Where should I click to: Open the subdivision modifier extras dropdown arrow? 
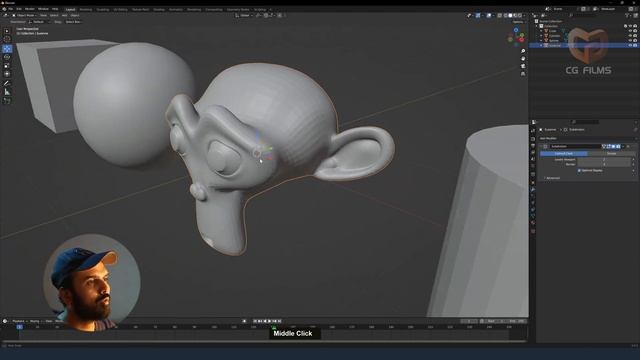click(x=623, y=147)
